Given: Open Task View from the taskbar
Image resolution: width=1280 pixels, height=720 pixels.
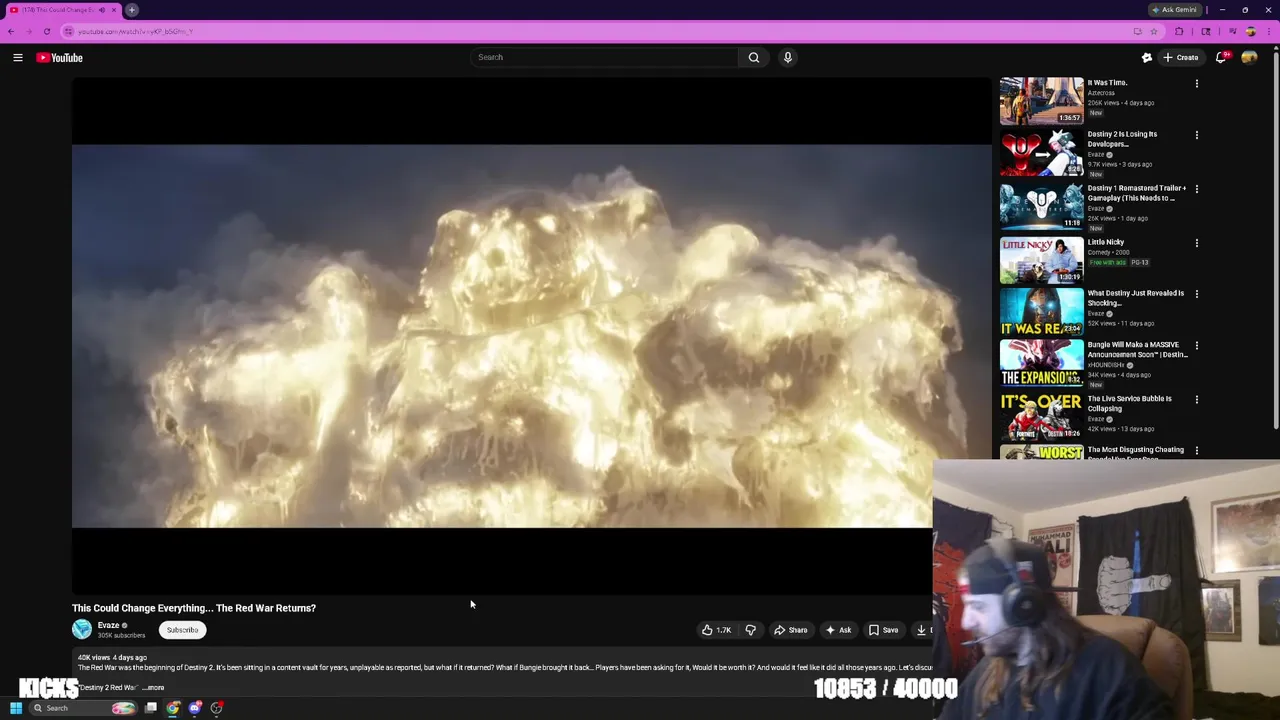Looking at the screenshot, I should pyautogui.click(x=150, y=708).
